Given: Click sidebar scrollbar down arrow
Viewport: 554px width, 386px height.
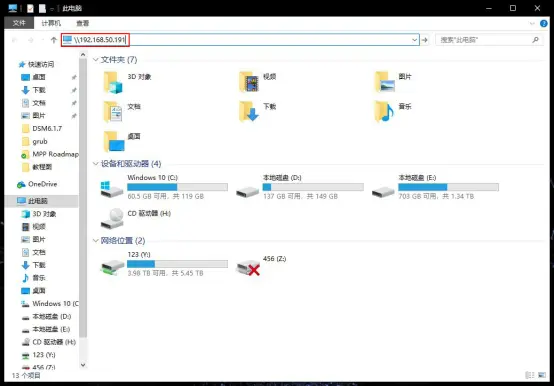Looking at the screenshot, I should 83,365.
